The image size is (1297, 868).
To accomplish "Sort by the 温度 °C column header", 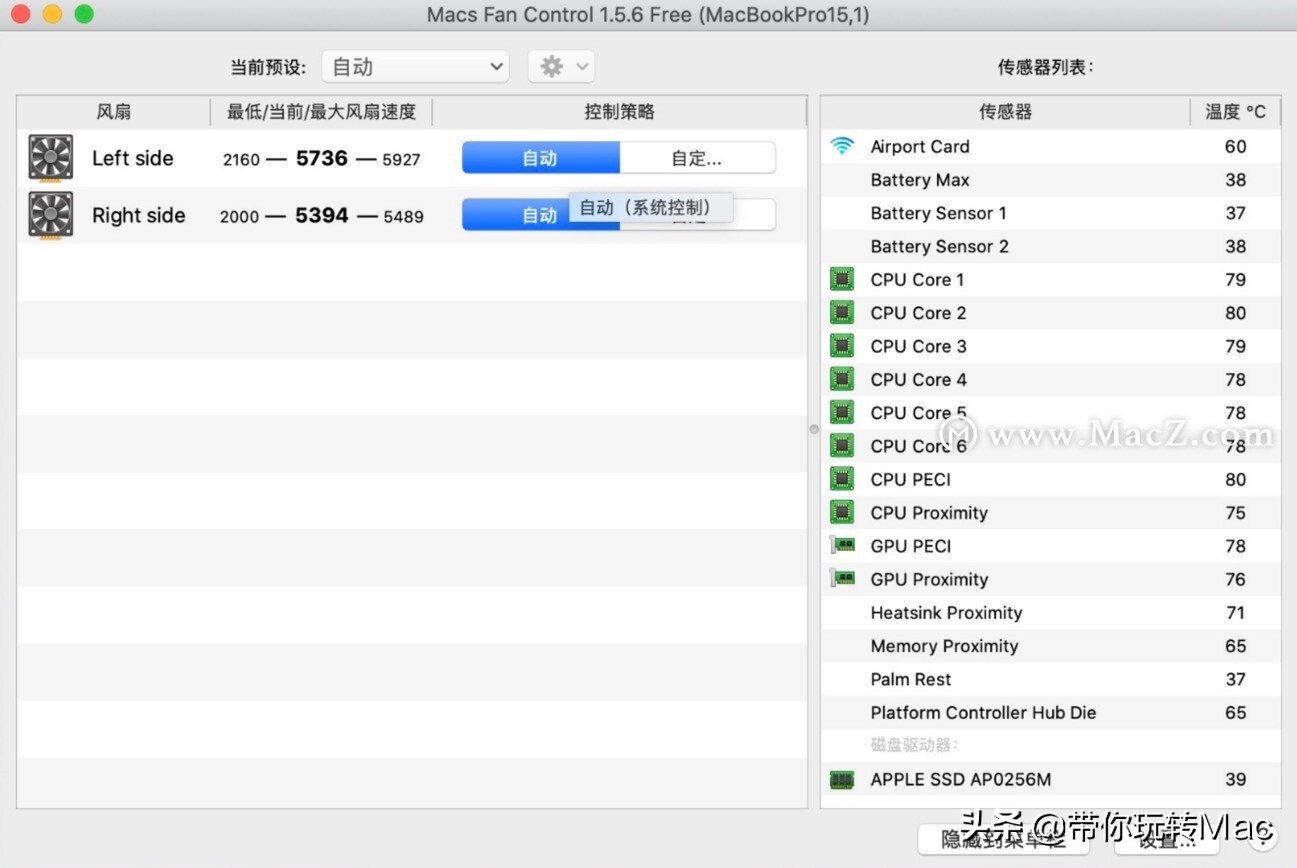I will 1235,112.
